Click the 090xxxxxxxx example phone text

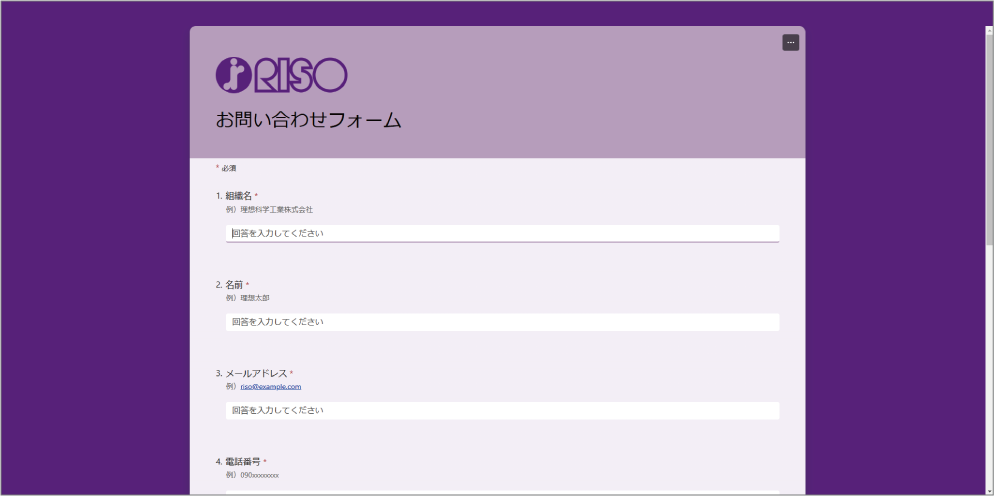pos(259,475)
